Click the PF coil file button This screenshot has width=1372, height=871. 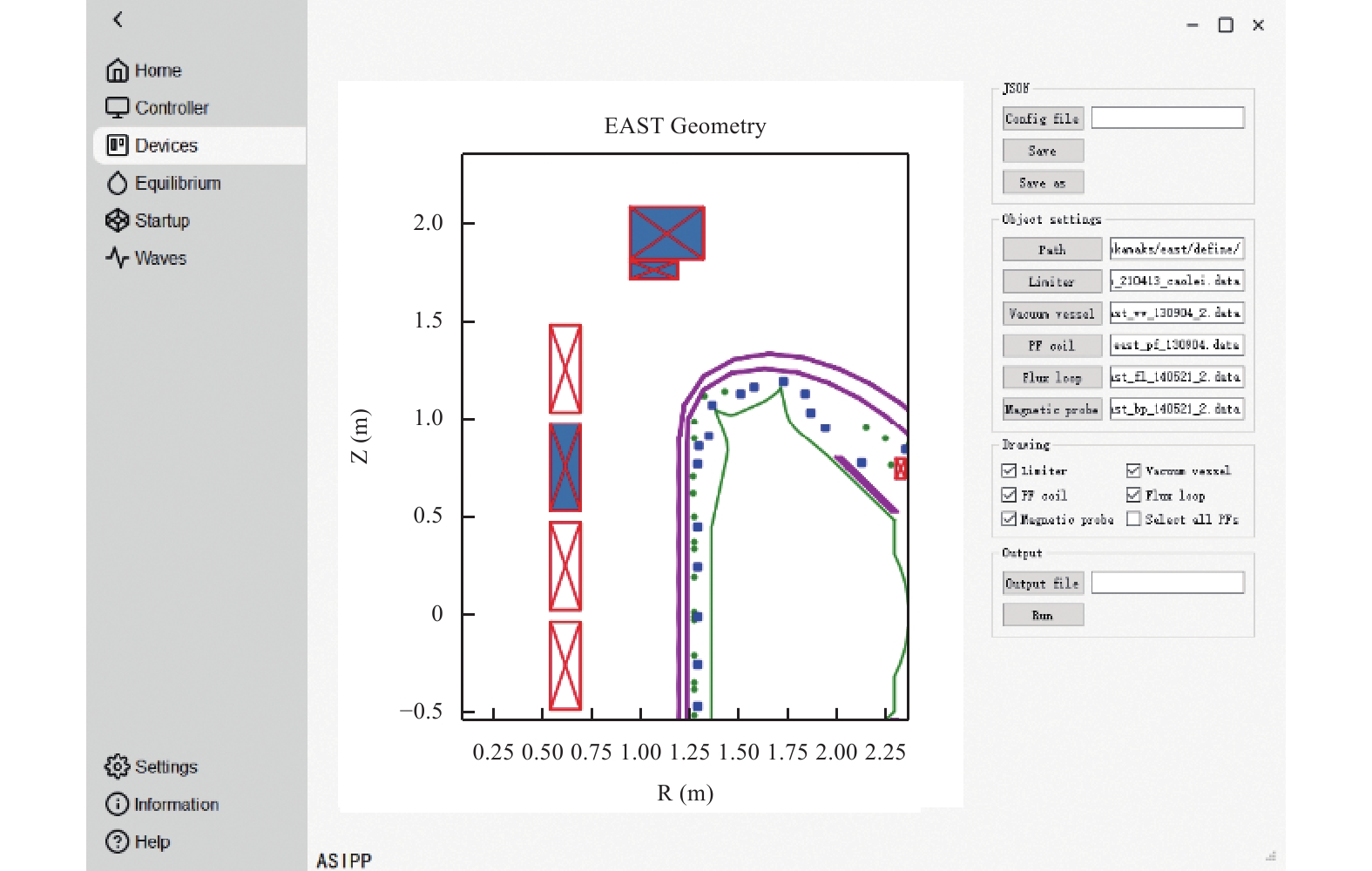tap(1051, 345)
